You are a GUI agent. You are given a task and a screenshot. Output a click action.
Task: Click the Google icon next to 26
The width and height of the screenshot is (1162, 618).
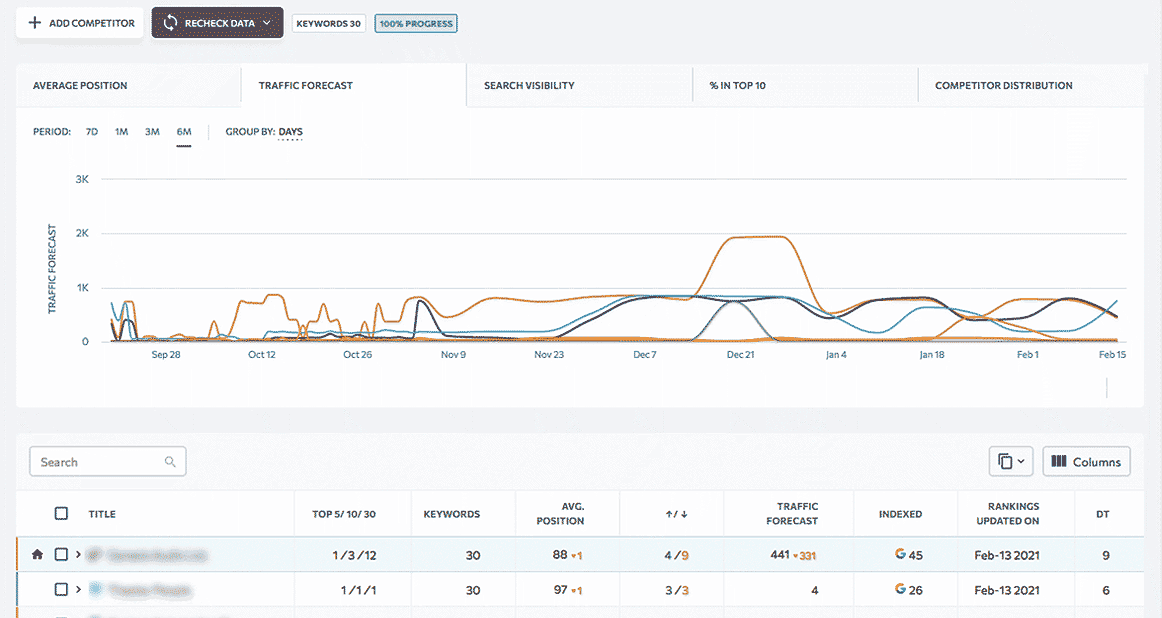tap(900, 590)
